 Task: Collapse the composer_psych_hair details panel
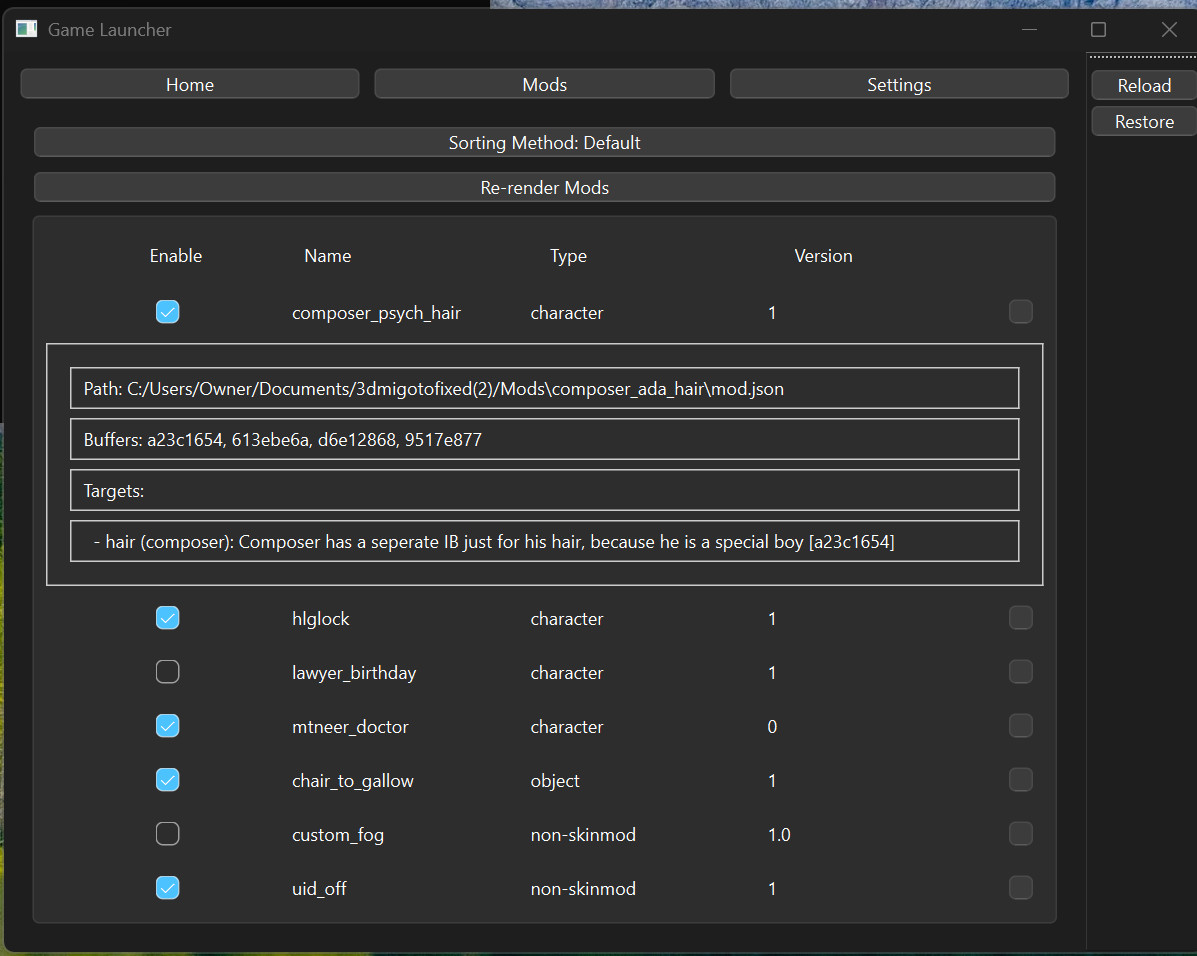[376, 312]
